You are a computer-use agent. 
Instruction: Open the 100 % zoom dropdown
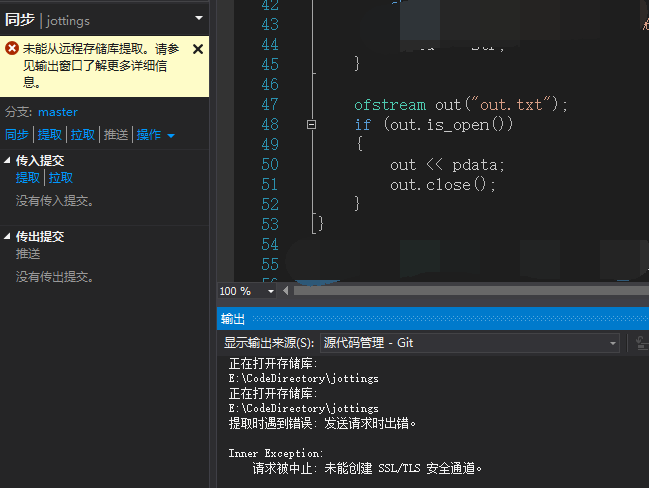click(271, 291)
